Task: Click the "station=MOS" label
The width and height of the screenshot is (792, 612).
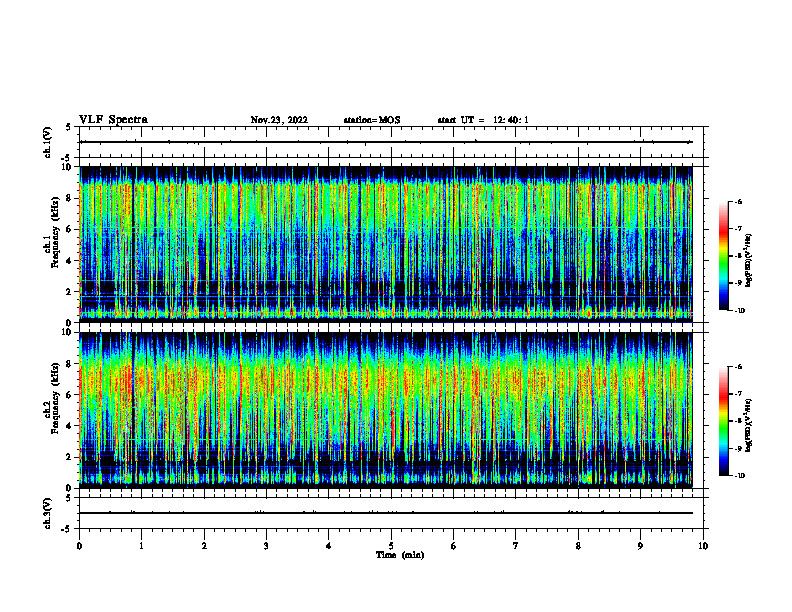Action: click(372, 120)
